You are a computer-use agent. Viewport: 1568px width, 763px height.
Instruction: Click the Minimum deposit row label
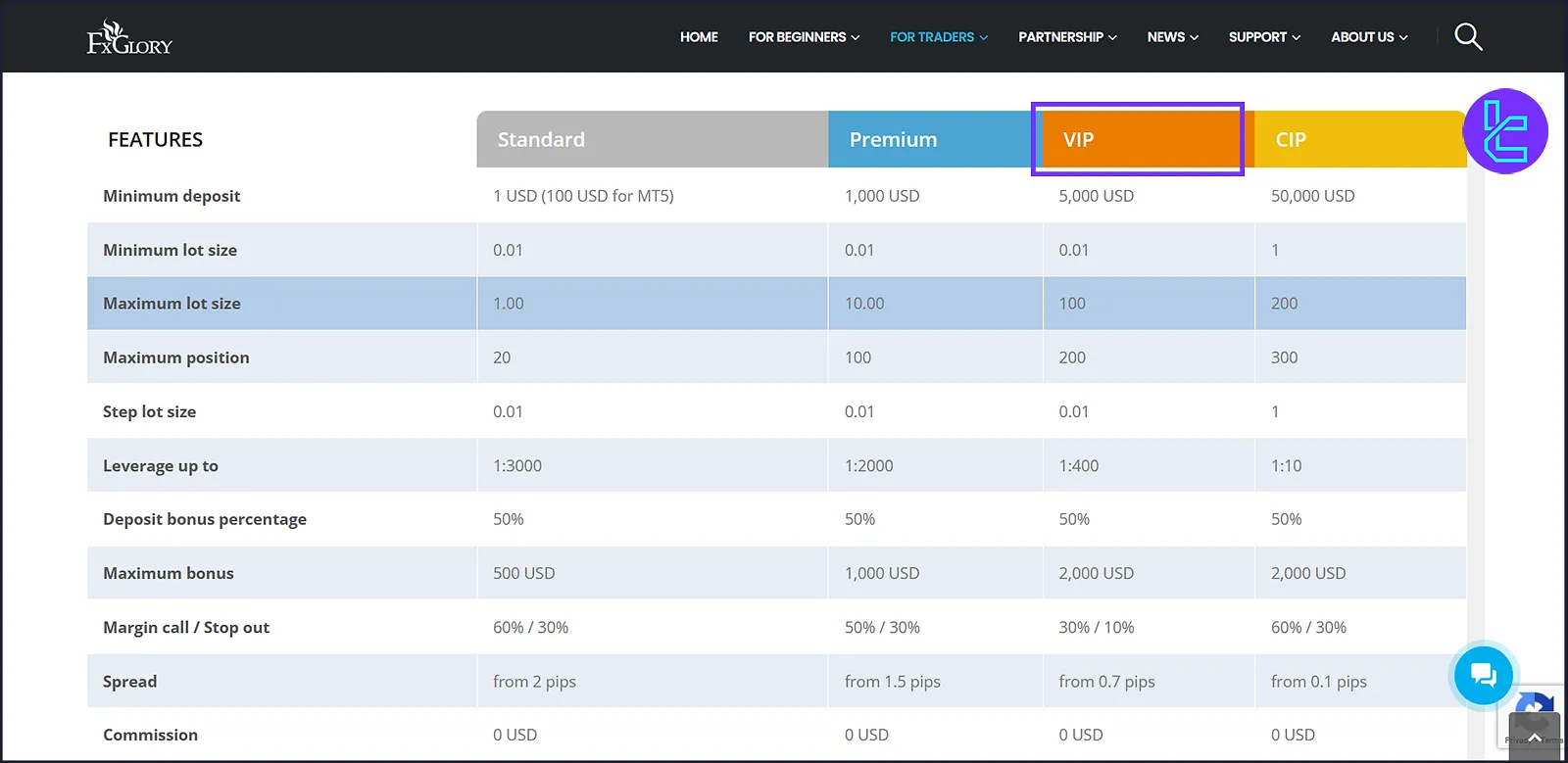click(x=171, y=196)
